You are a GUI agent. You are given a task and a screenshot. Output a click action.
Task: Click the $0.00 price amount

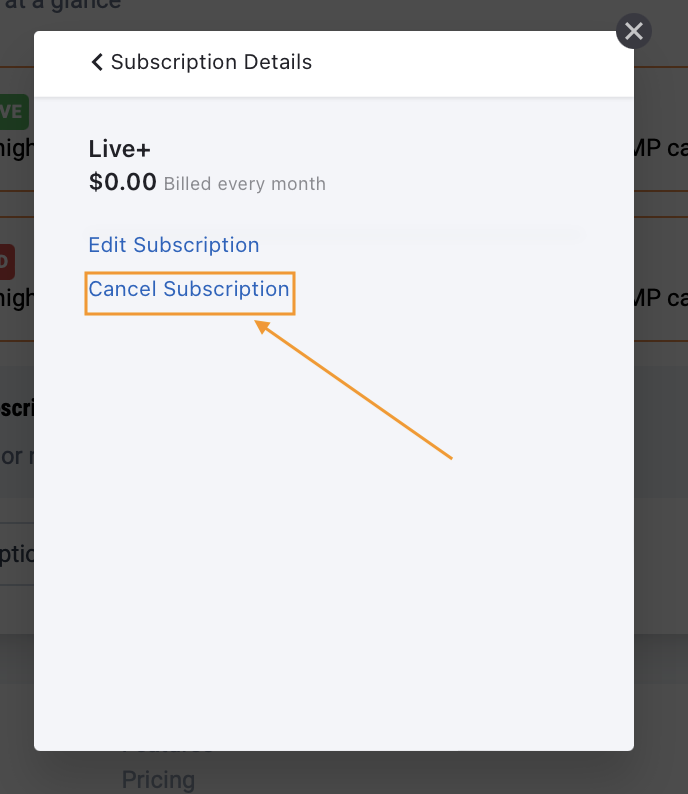coord(123,182)
